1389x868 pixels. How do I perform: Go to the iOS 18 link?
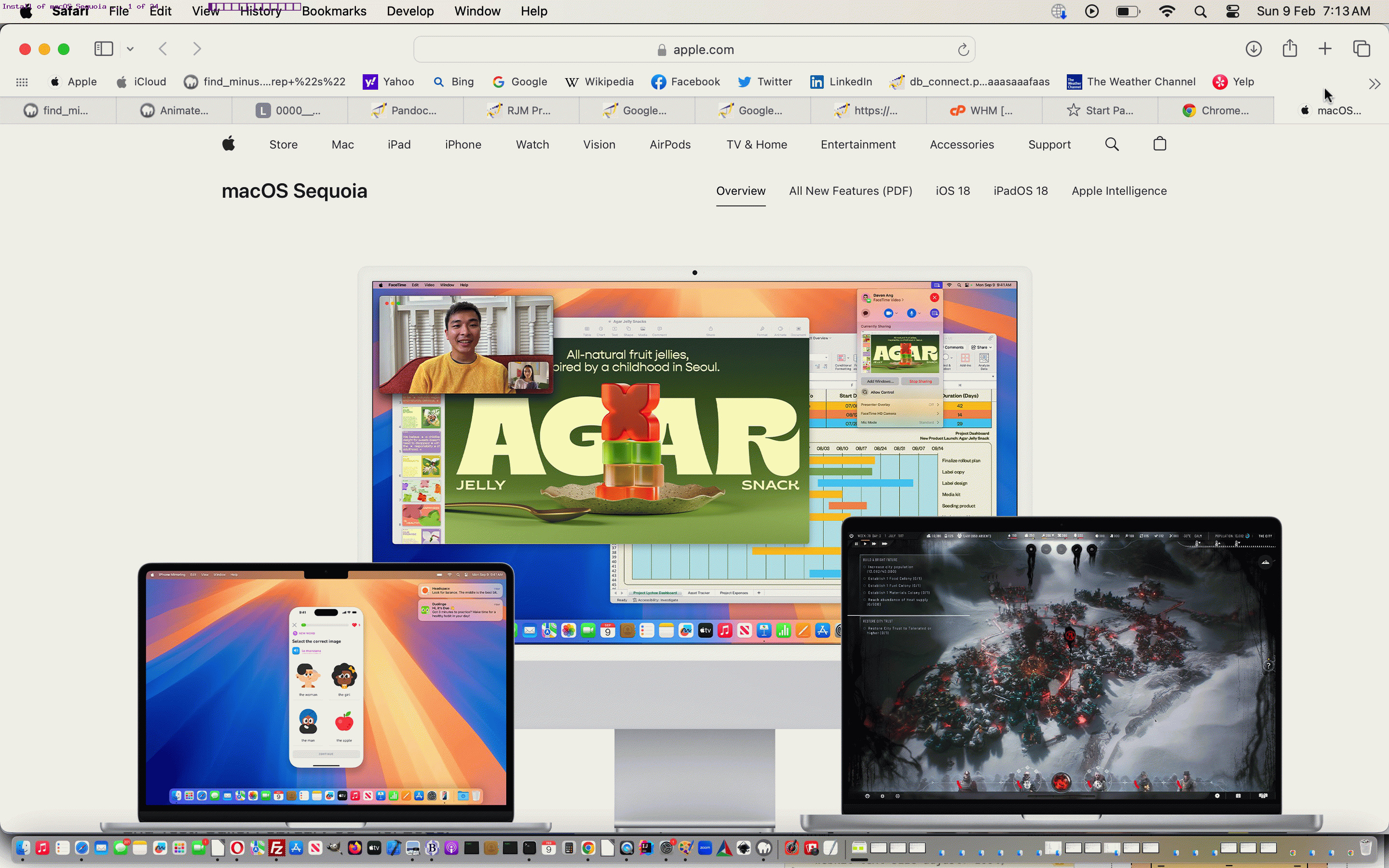tap(953, 191)
